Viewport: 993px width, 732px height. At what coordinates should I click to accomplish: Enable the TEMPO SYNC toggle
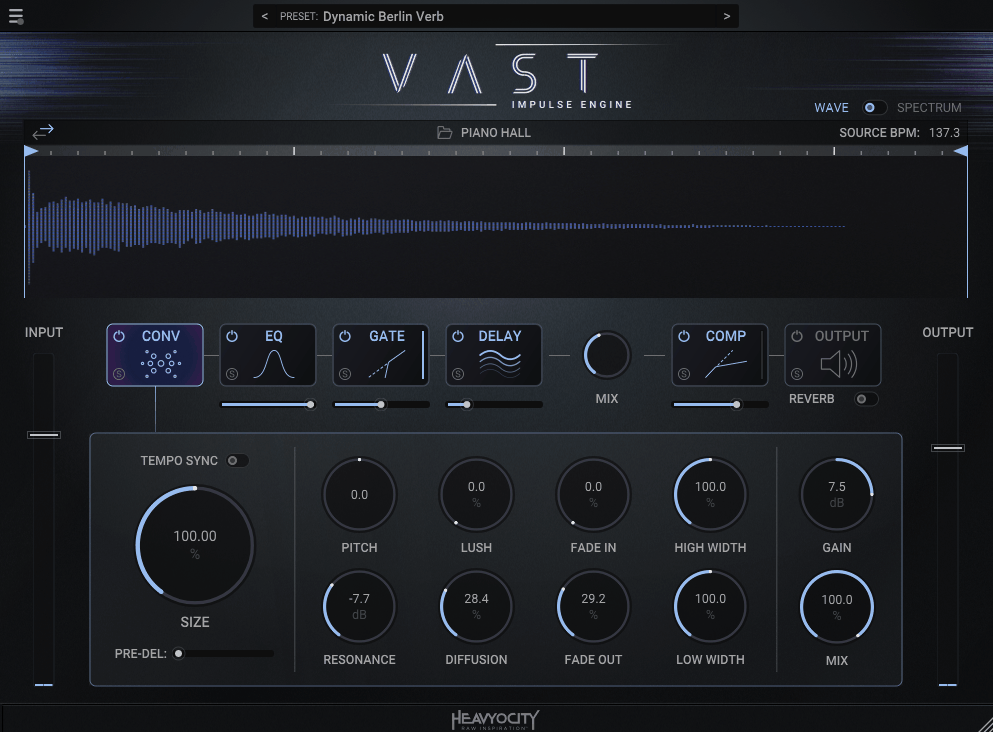(x=237, y=460)
